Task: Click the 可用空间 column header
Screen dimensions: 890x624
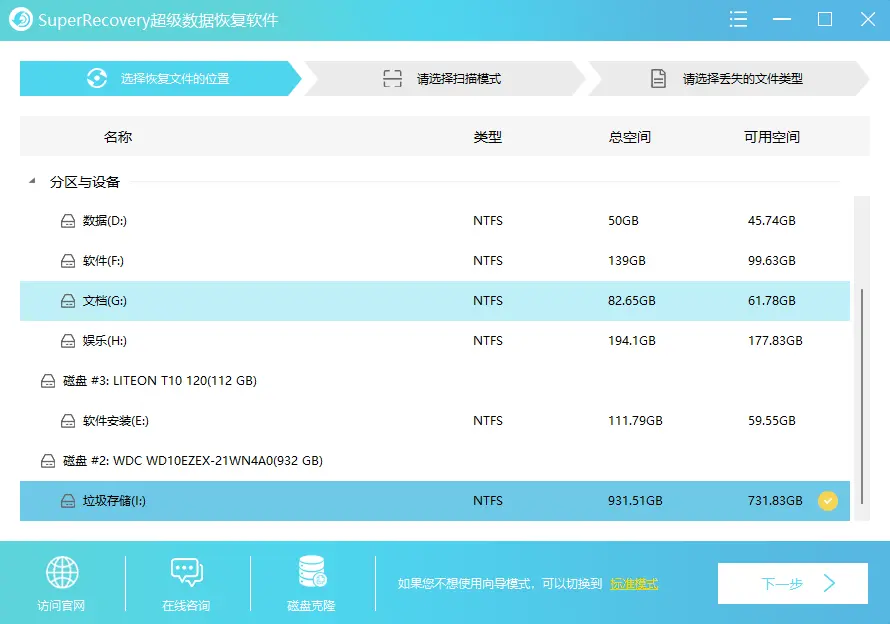Action: 772,137
